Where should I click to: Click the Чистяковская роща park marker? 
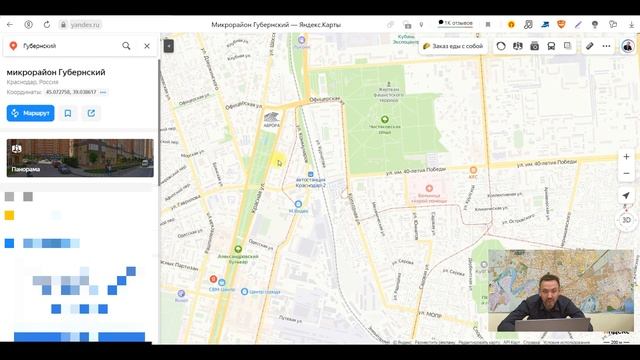[384, 120]
